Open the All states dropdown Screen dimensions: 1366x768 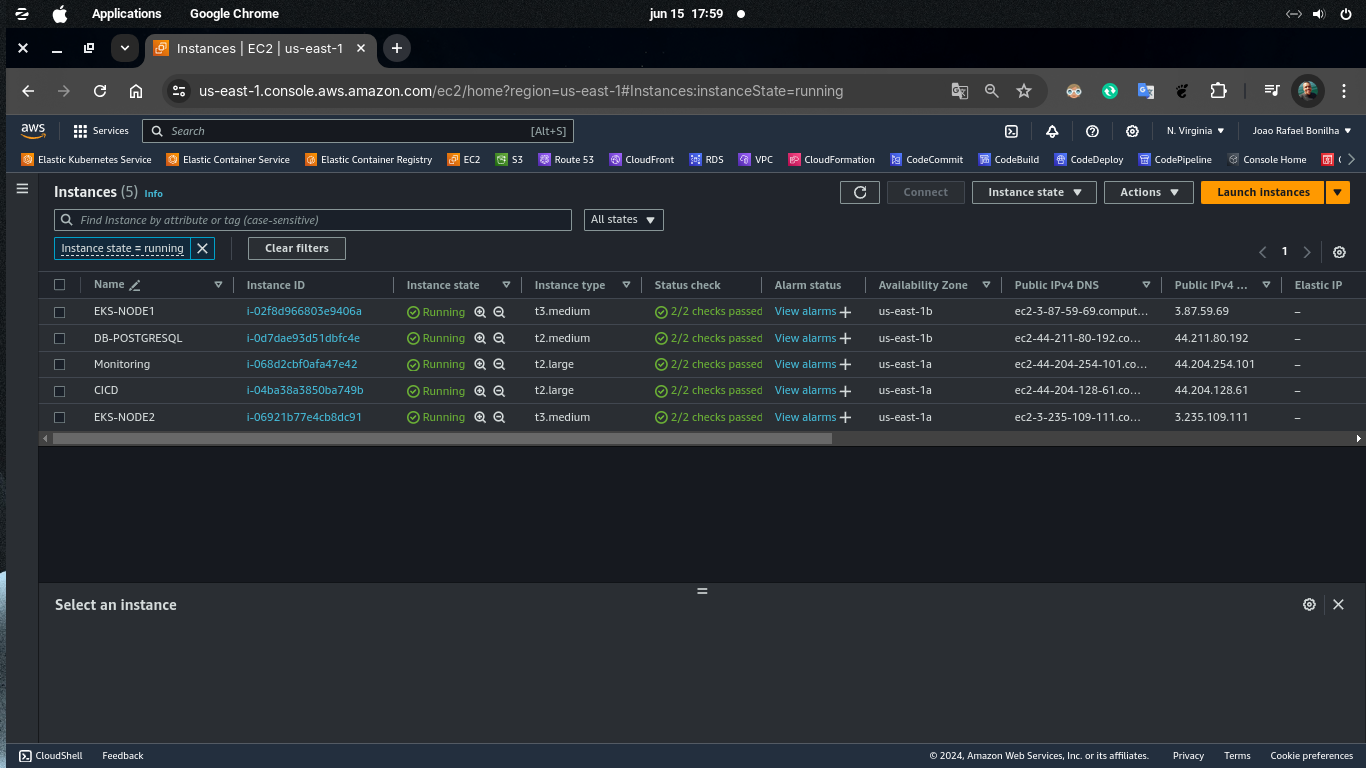[624, 220]
